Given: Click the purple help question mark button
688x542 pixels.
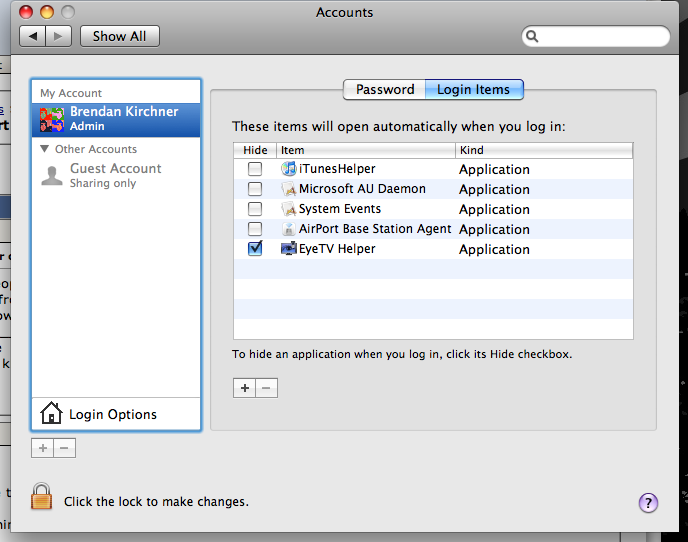Looking at the screenshot, I should pos(647,502).
